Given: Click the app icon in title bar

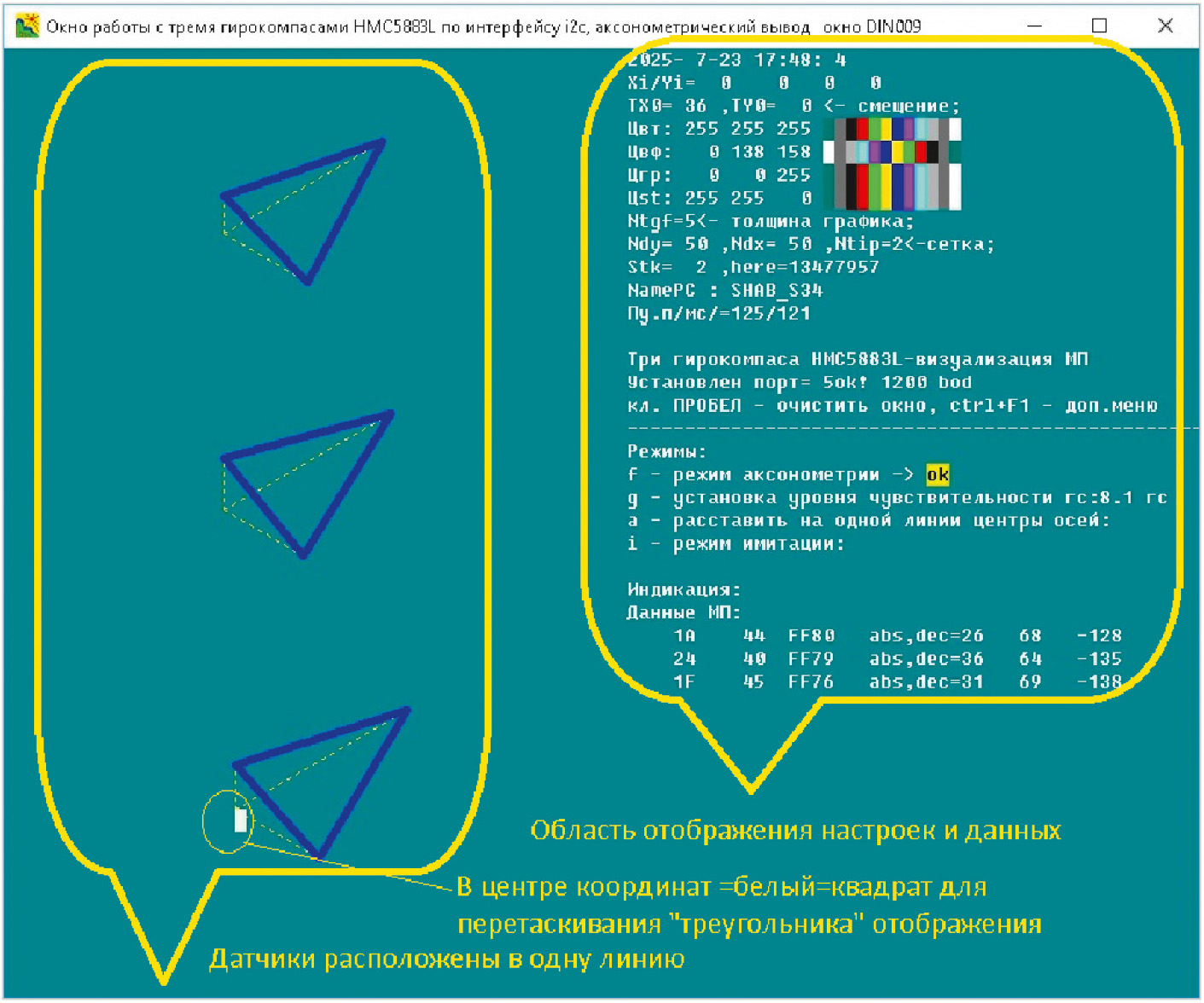Looking at the screenshot, I should (x=26, y=26).
